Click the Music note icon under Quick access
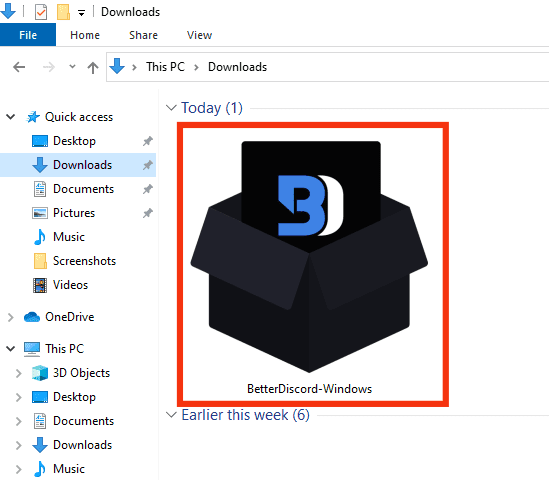This screenshot has width=549, height=480. pos(40,237)
